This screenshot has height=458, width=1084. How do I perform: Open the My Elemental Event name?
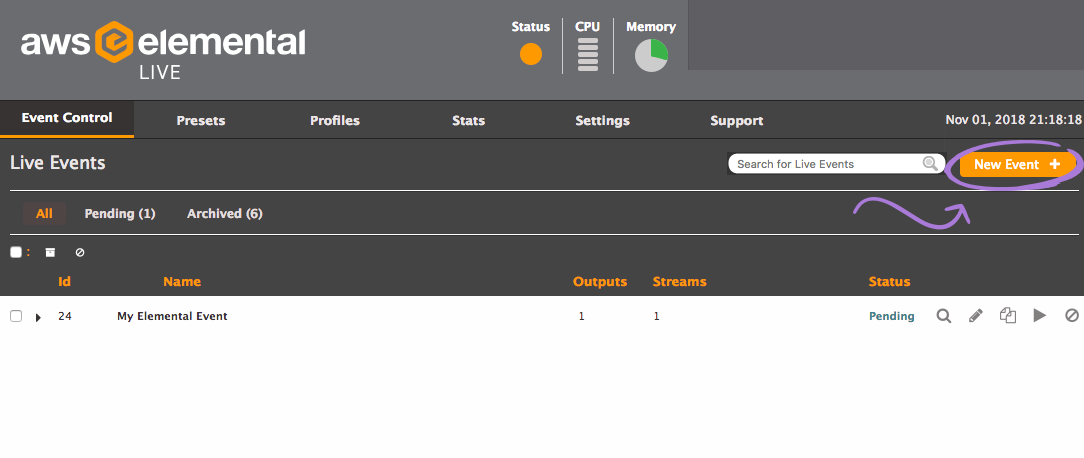tap(172, 316)
